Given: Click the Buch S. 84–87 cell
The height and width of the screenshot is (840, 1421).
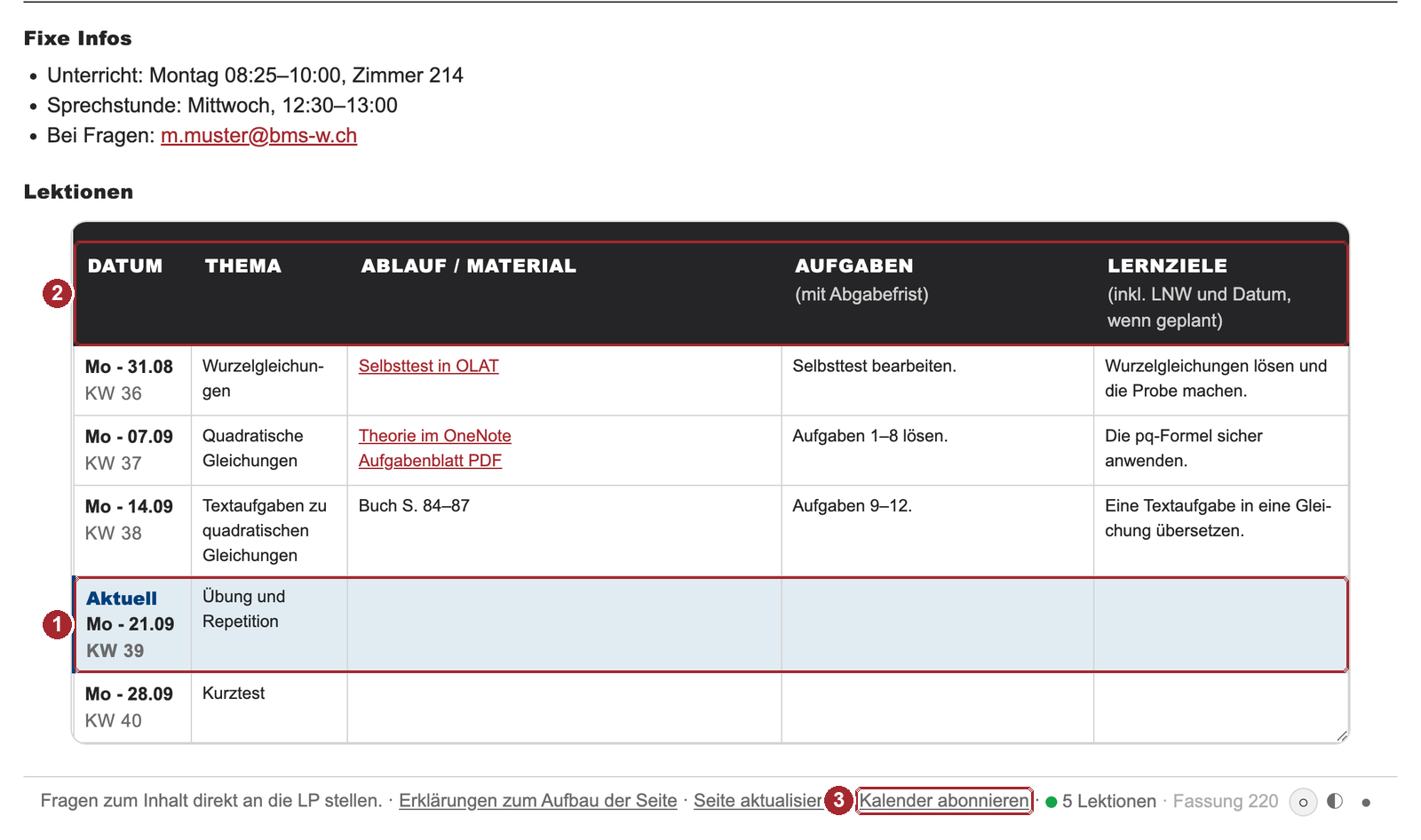Looking at the screenshot, I should pos(564,531).
